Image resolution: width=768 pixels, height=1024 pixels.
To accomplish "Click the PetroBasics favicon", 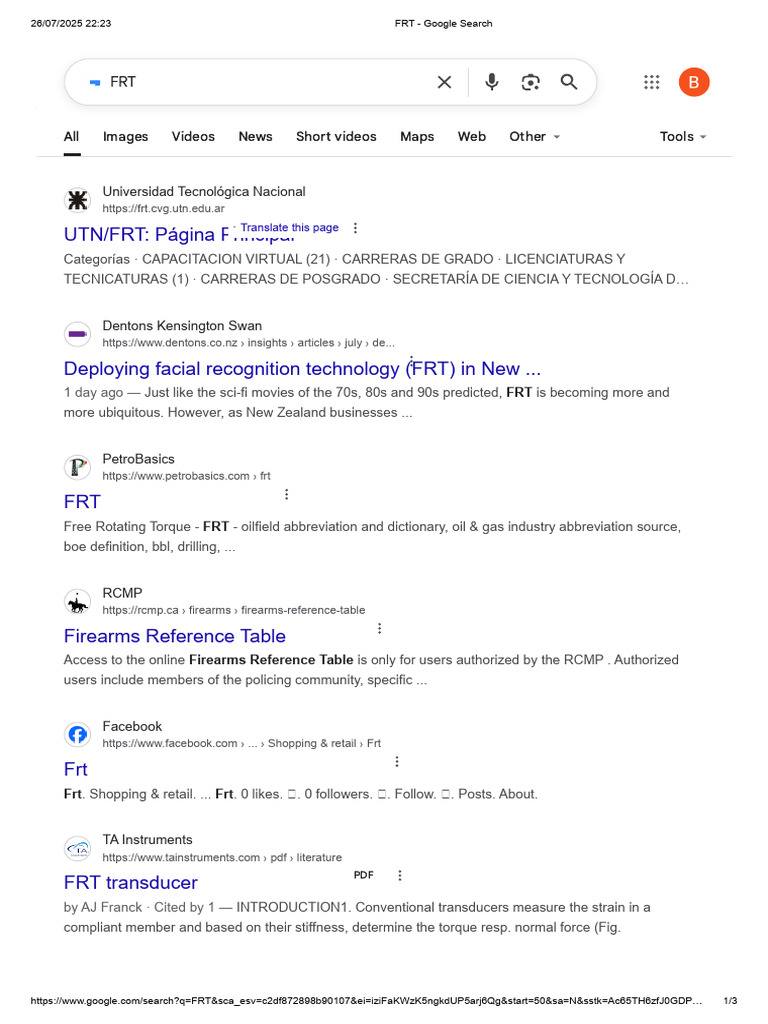I will pos(78,467).
